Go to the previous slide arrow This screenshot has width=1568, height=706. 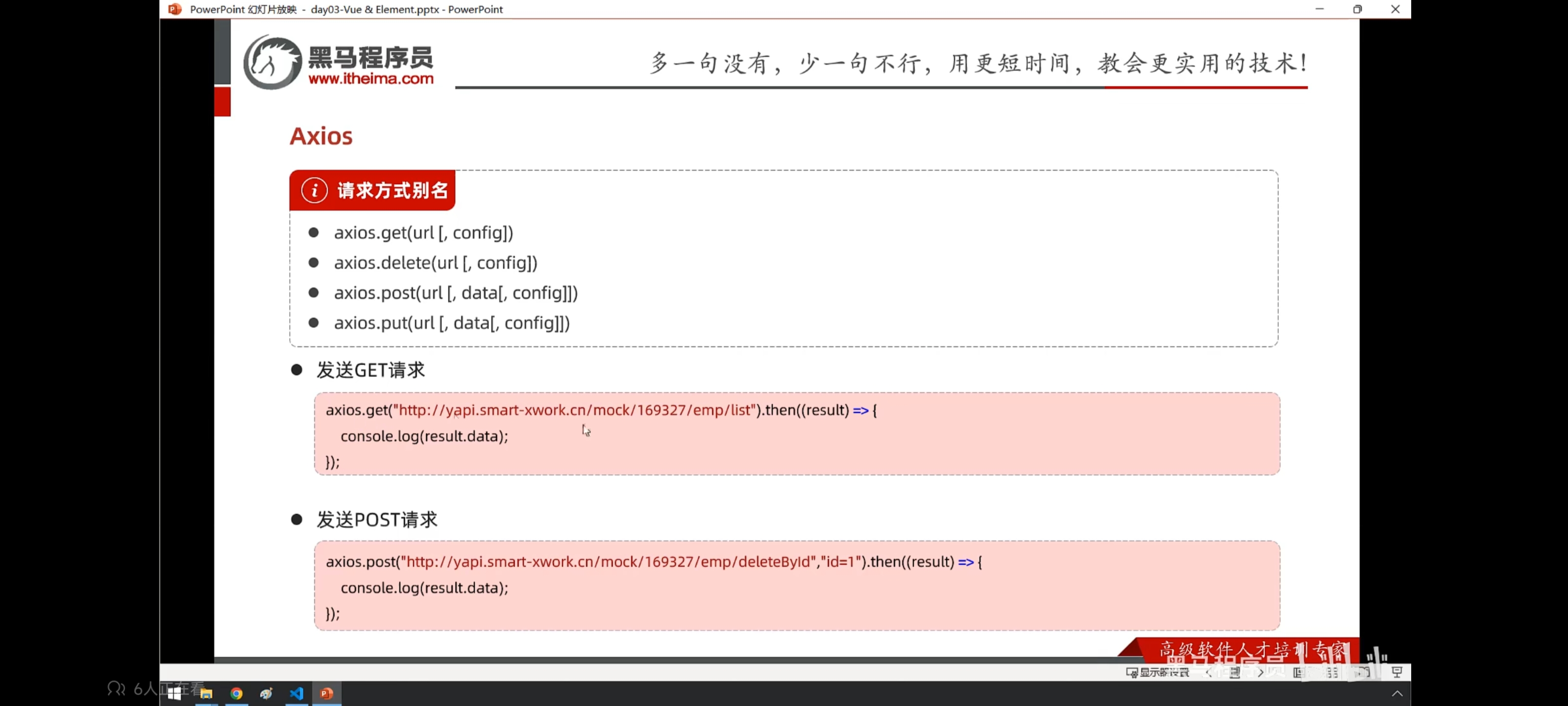pos(1208,672)
